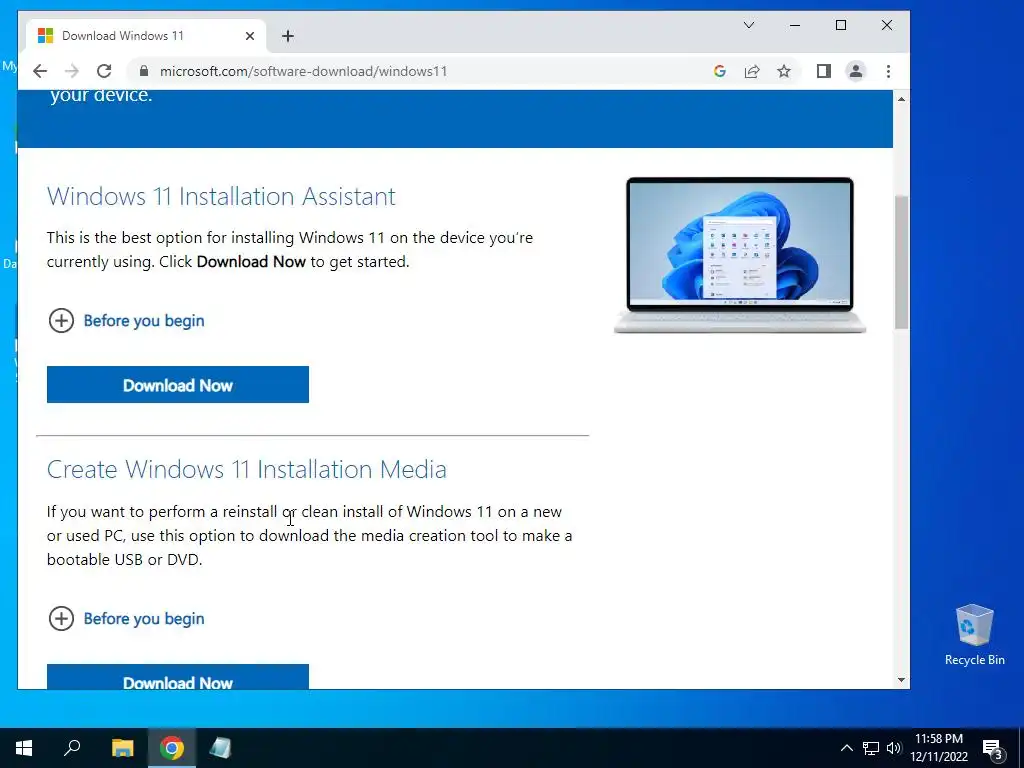
Task: Open Chrome side panel
Action: 824,71
